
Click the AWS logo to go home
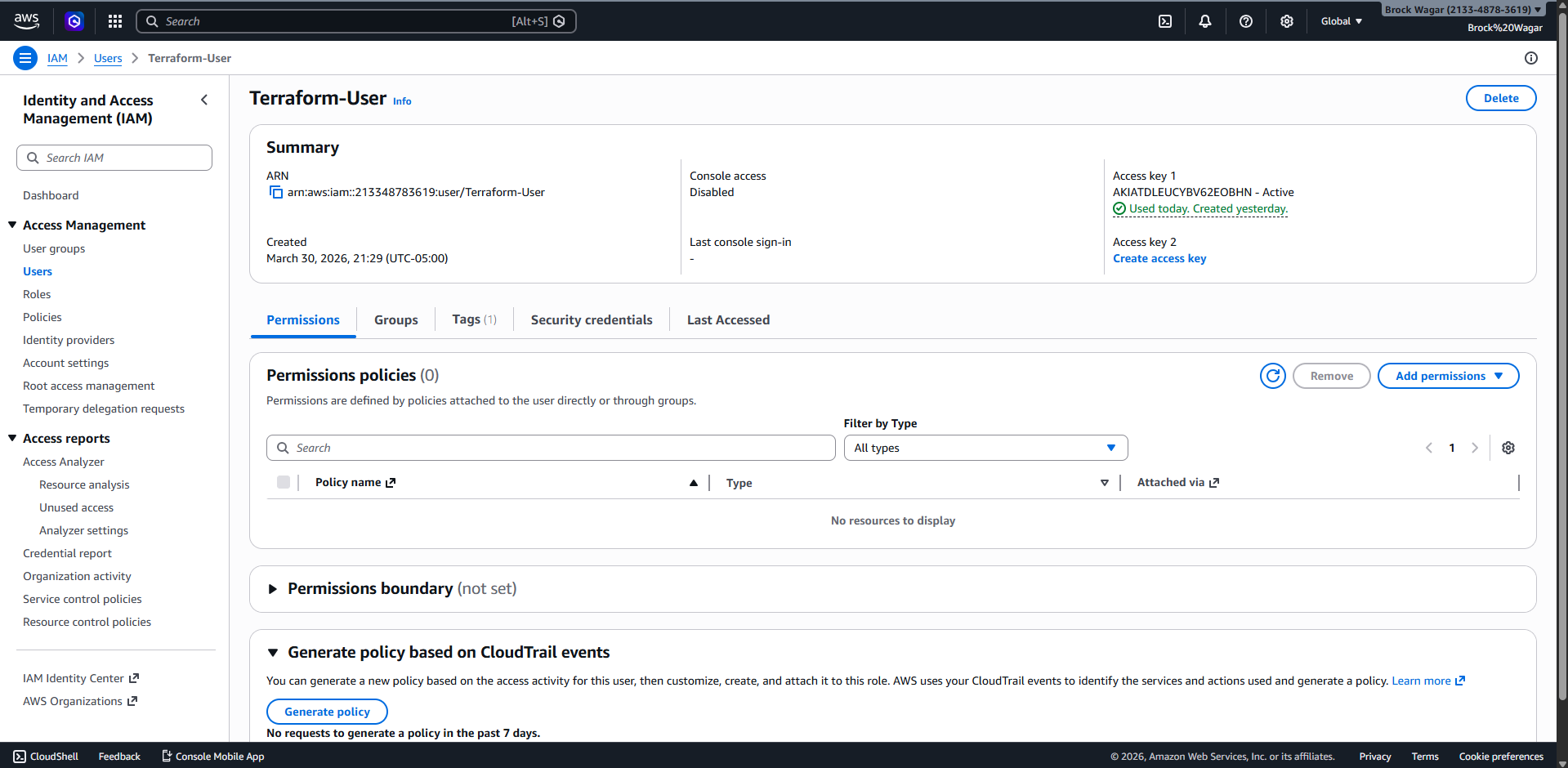pos(26,21)
